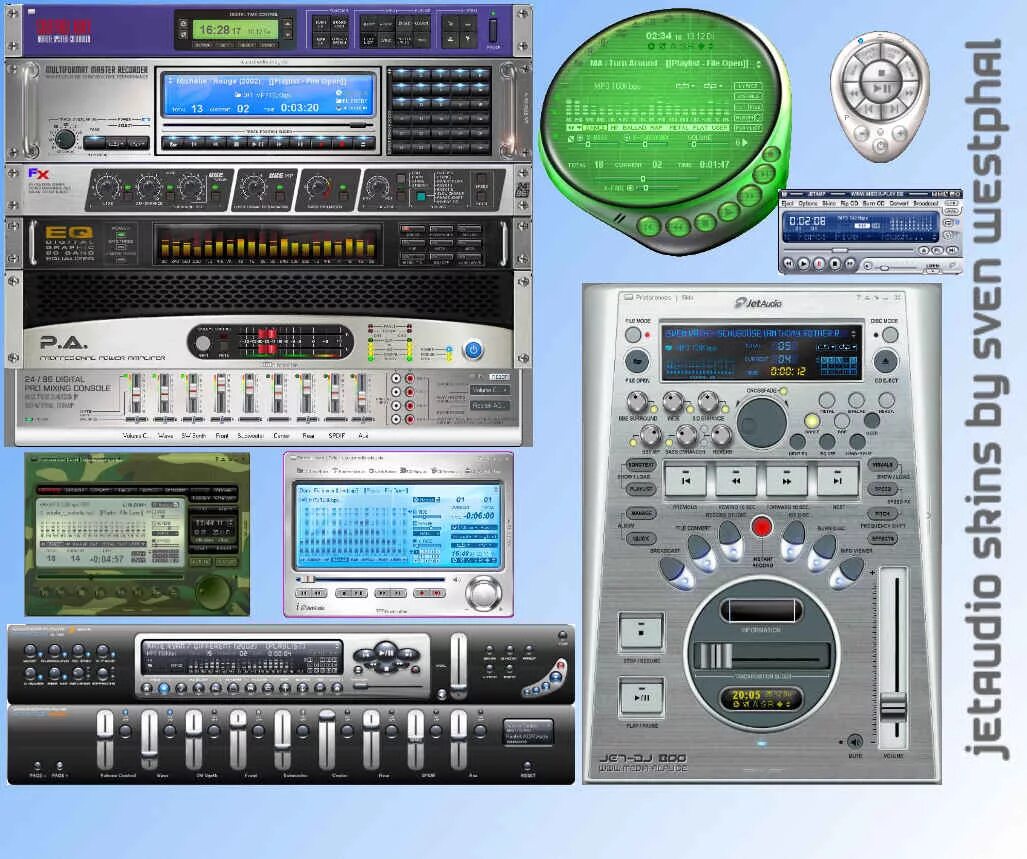The width and height of the screenshot is (1027, 859).
Task: Toggle the Mute speaker icon on JET-DJ 800
Action: (x=855, y=741)
